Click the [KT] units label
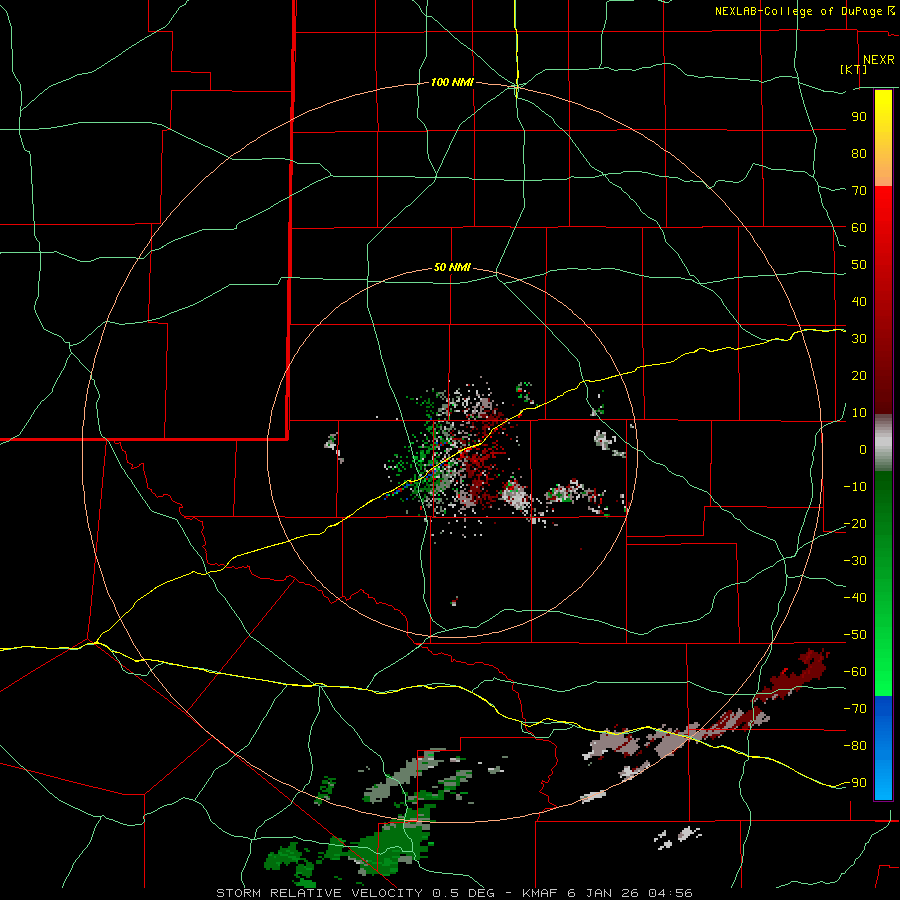Image resolution: width=900 pixels, height=900 pixels. point(854,69)
